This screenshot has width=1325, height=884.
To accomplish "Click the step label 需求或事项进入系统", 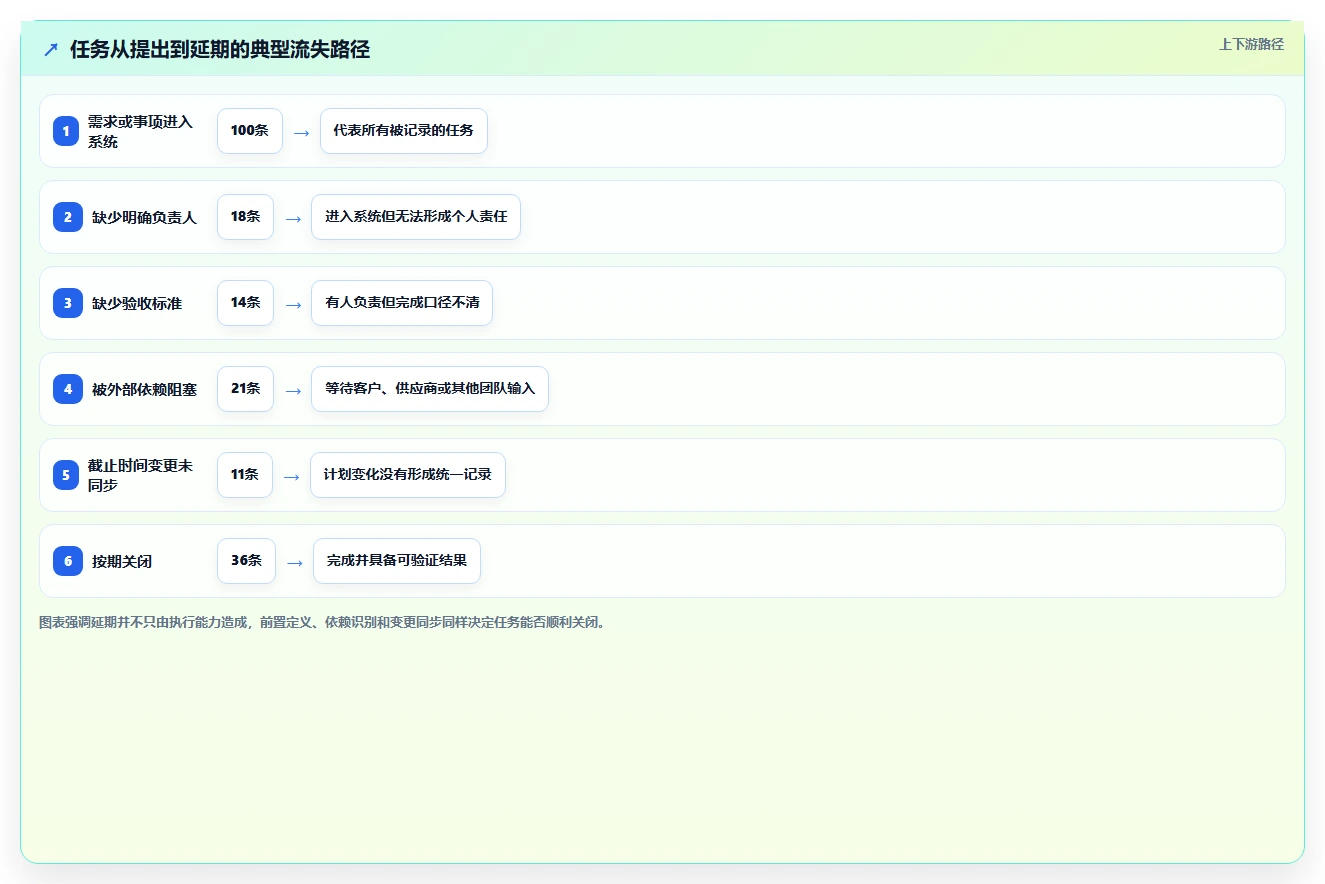I will click(140, 131).
